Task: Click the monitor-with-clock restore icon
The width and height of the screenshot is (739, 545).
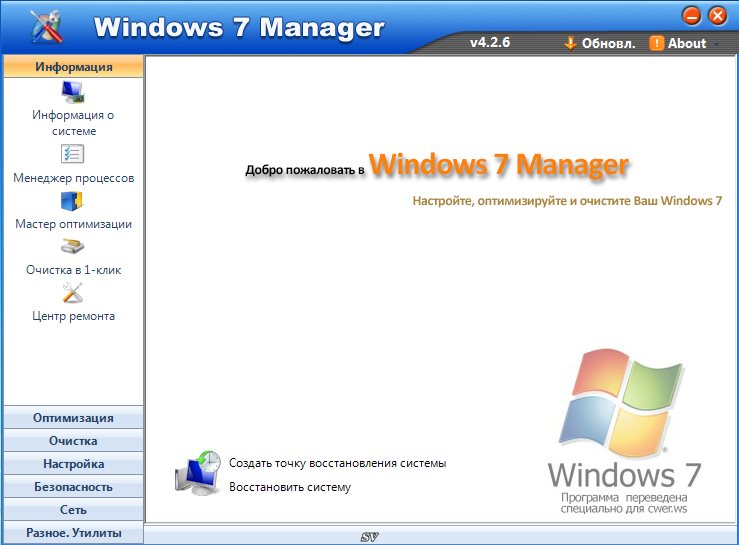Action: pos(197,474)
